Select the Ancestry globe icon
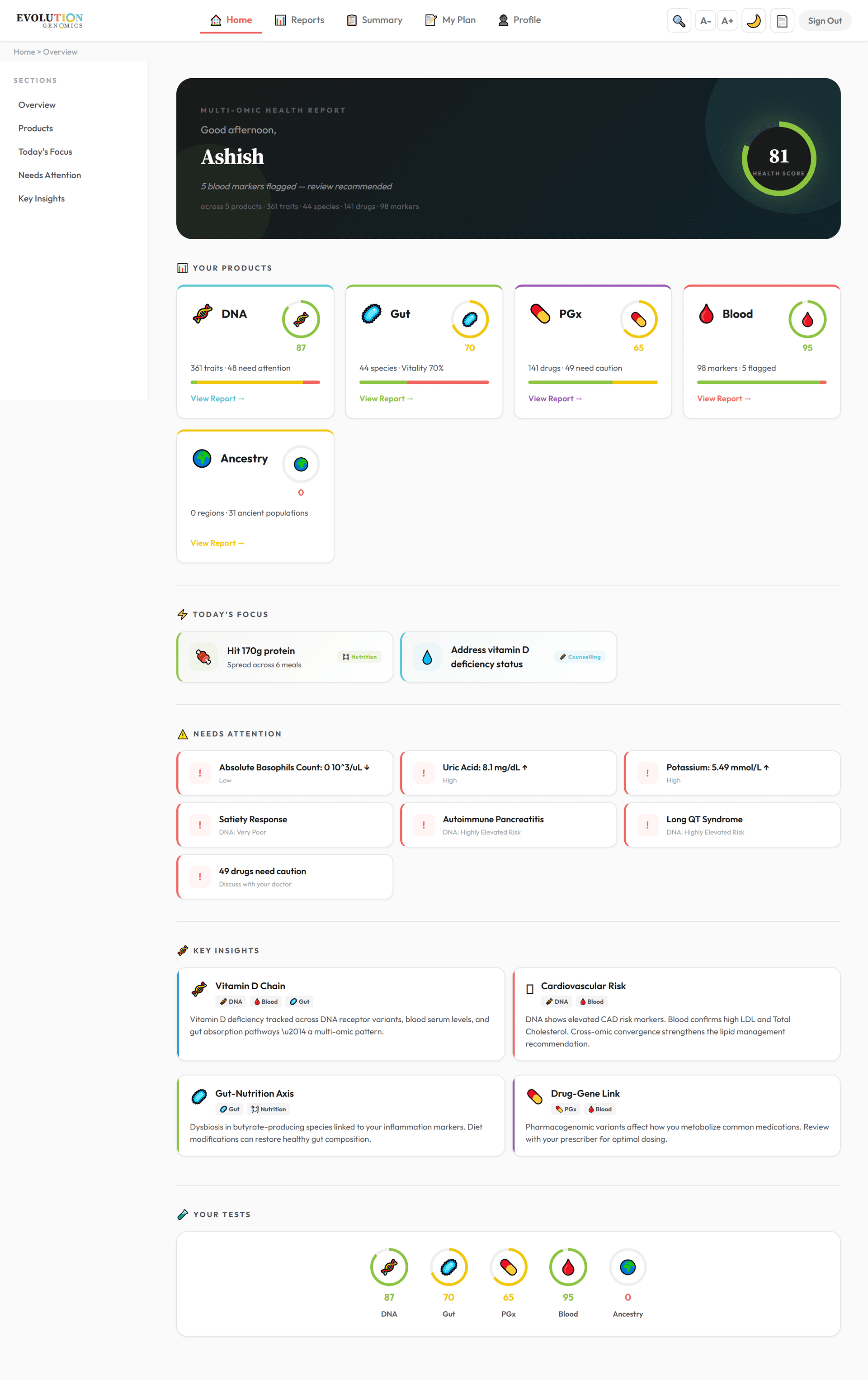 click(x=202, y=458)
